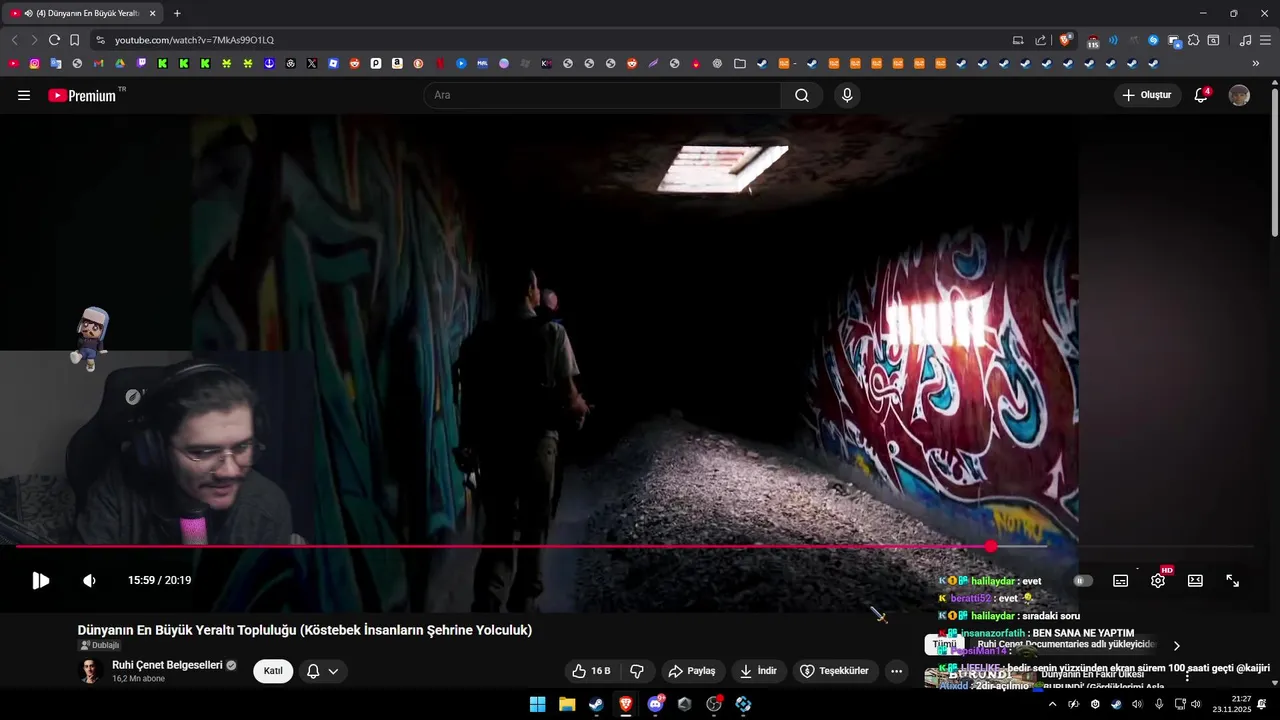Open Brave Shields lion icon

point(1066,40)
